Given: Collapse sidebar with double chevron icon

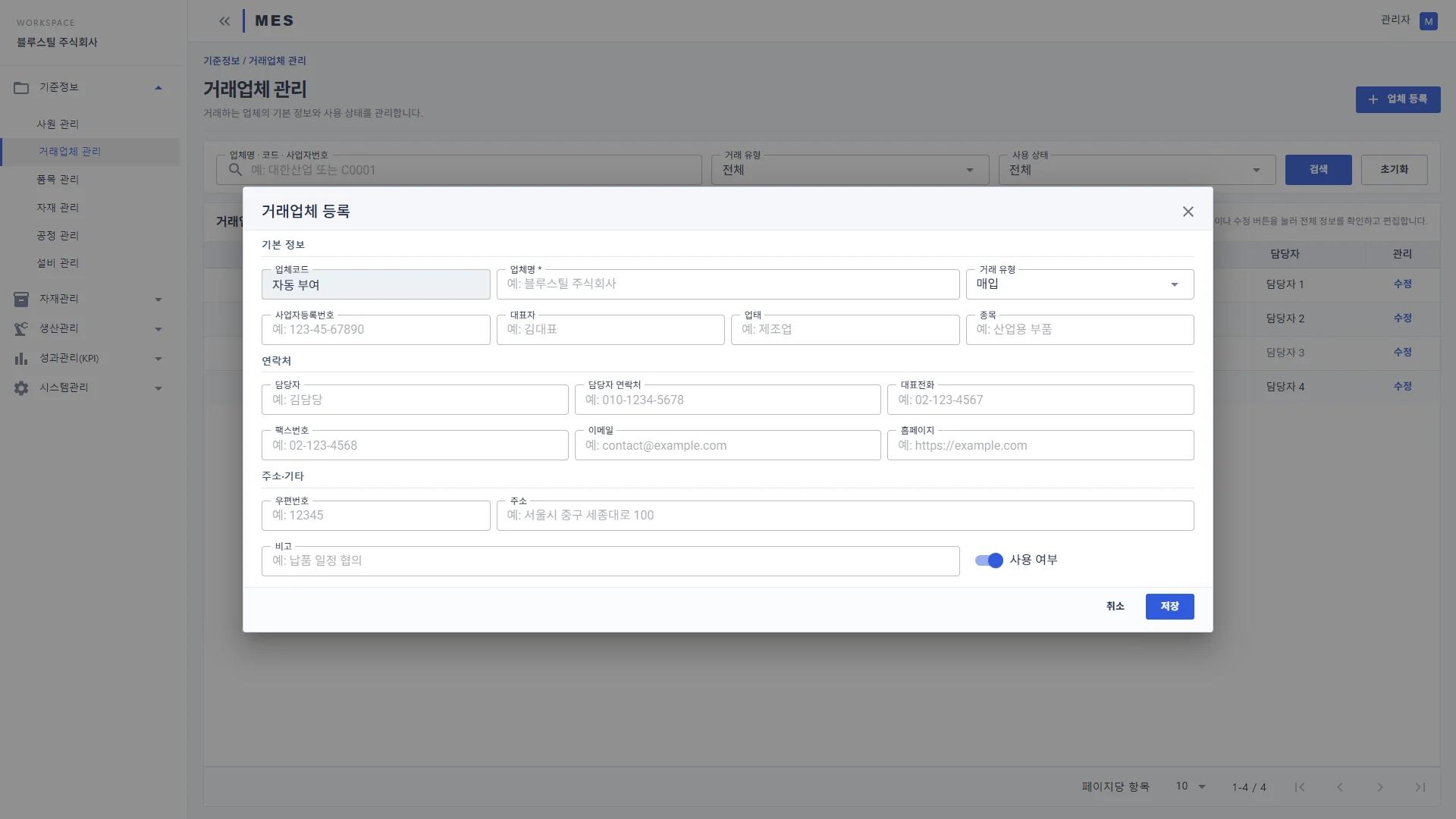Looking at the screenshot, I should pos(224,21).
